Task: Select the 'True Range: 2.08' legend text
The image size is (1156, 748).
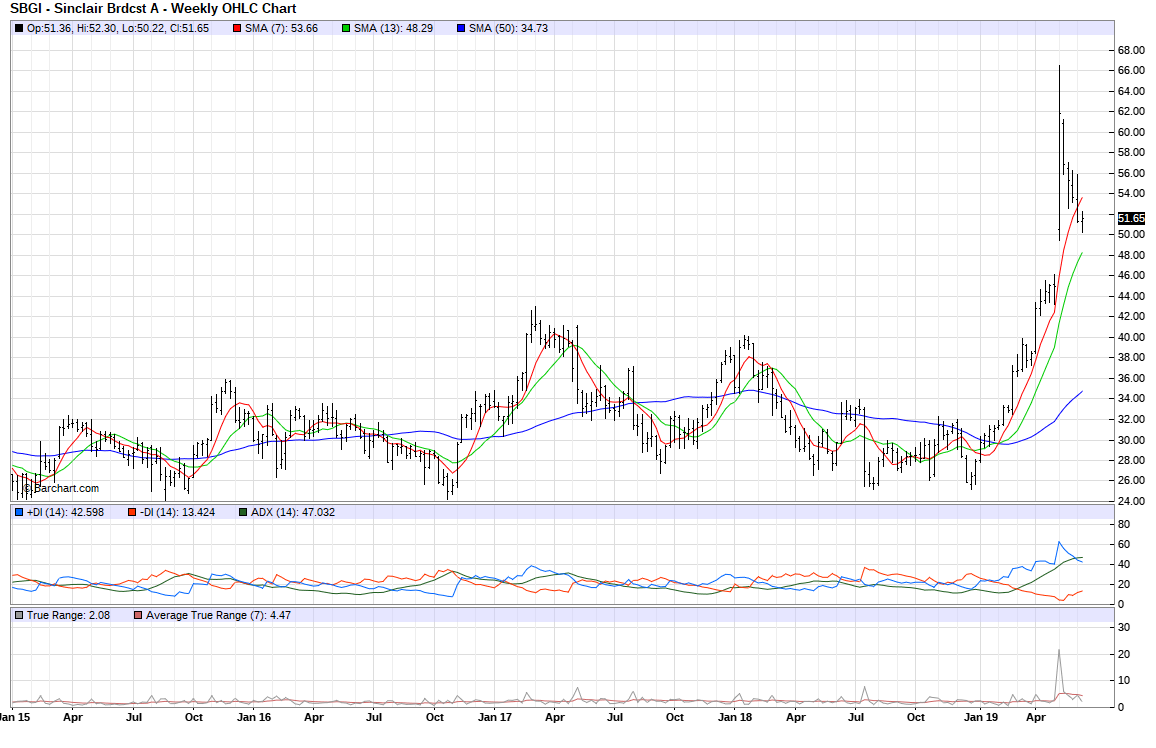Action: tap(69, 615)
